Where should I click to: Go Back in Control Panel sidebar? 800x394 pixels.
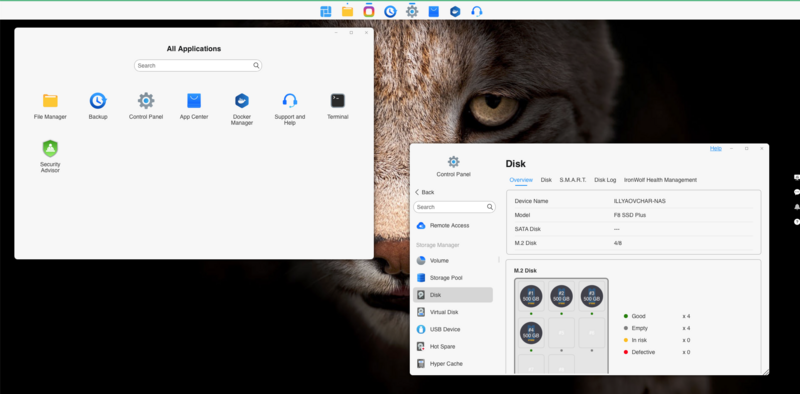tap(424, 192)
